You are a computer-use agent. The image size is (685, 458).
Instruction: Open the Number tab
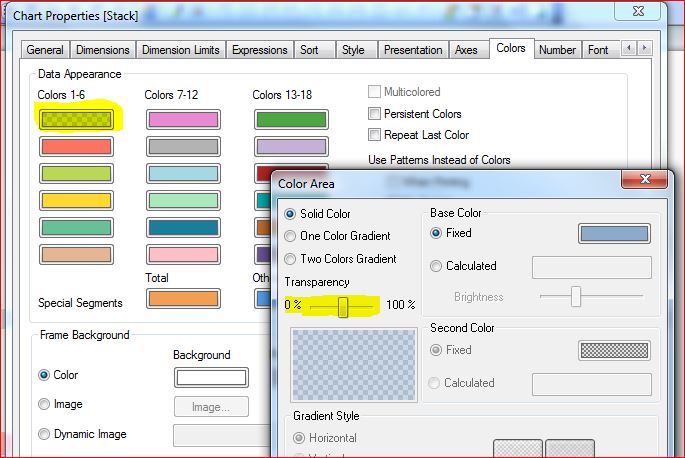tap(557, 50)
